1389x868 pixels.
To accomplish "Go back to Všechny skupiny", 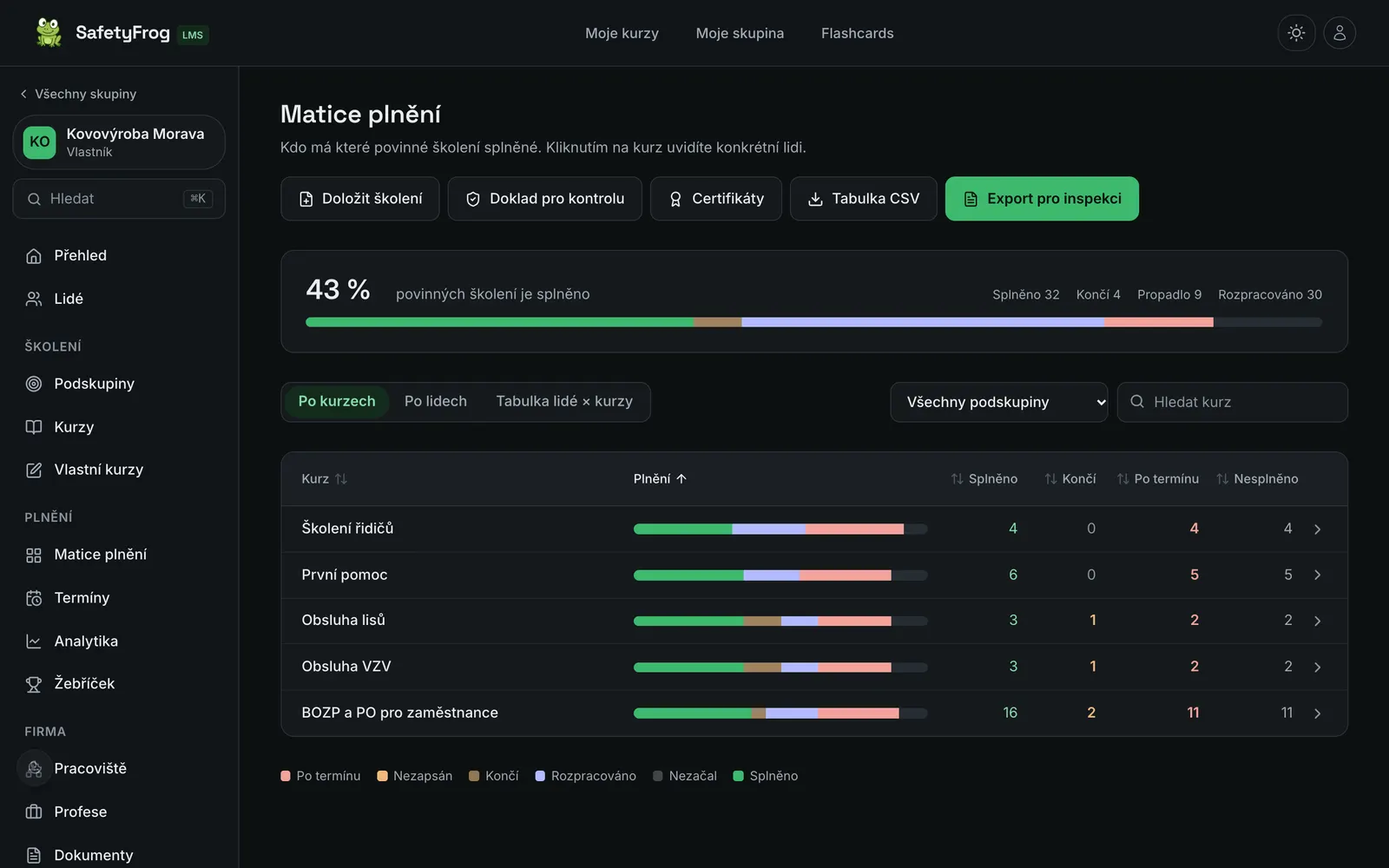I will pyautogui.click(x=78, y=94).
